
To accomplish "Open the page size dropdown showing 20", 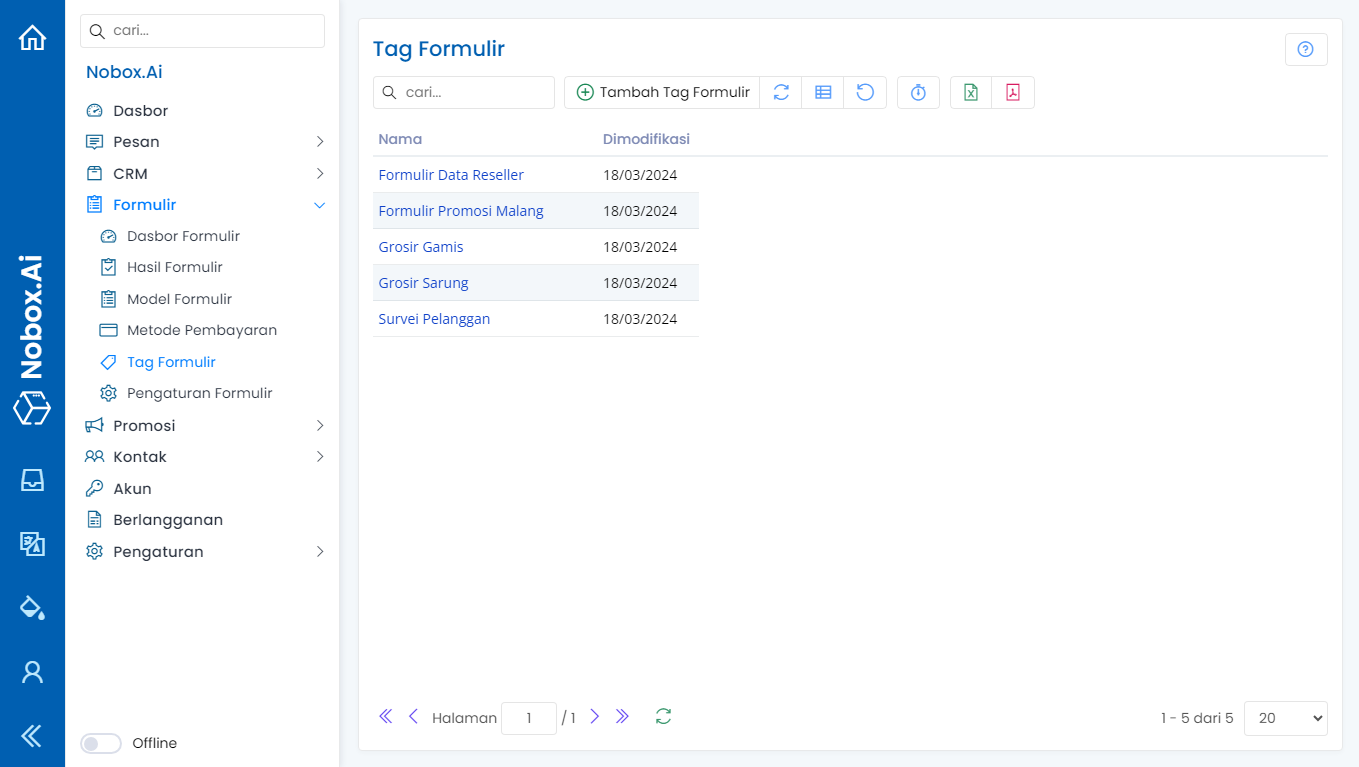I will click(1285, 718).
